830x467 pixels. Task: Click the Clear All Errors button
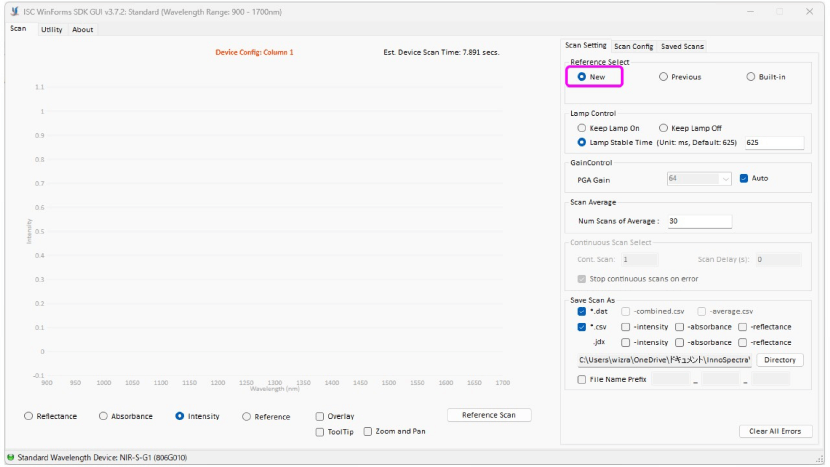tap(774, 431)
